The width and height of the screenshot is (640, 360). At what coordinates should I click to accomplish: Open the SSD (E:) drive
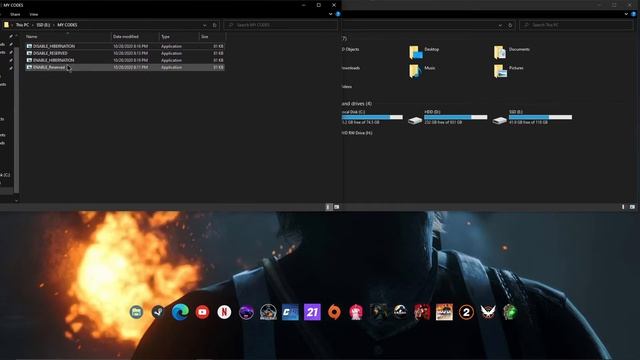pos(532,117)
